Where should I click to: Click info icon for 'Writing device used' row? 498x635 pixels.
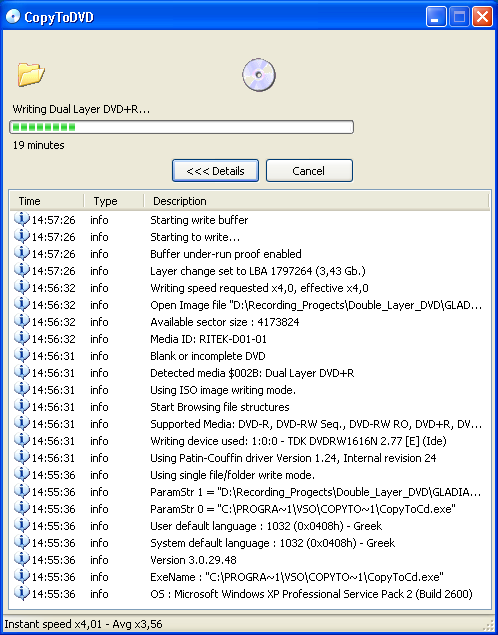(21, 441)
